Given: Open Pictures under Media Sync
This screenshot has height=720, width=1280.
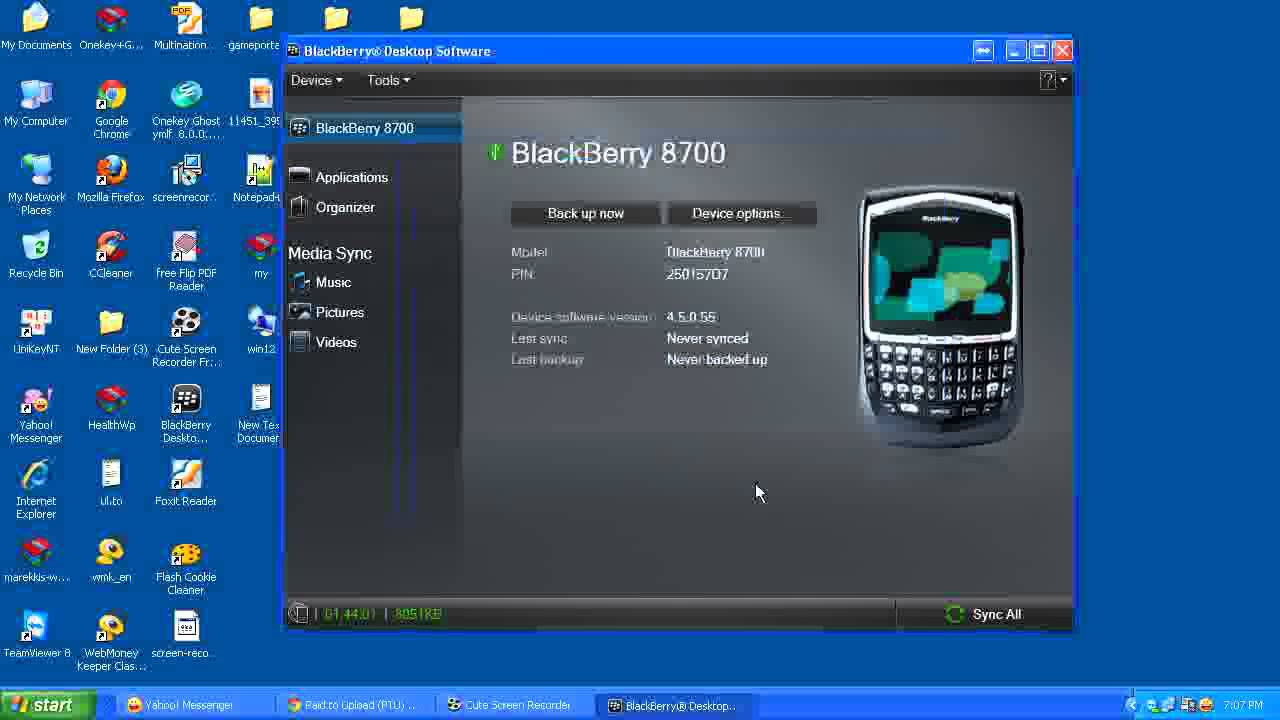Looking at the screenshot, I should pyautogui.click(x=339, y=312).
